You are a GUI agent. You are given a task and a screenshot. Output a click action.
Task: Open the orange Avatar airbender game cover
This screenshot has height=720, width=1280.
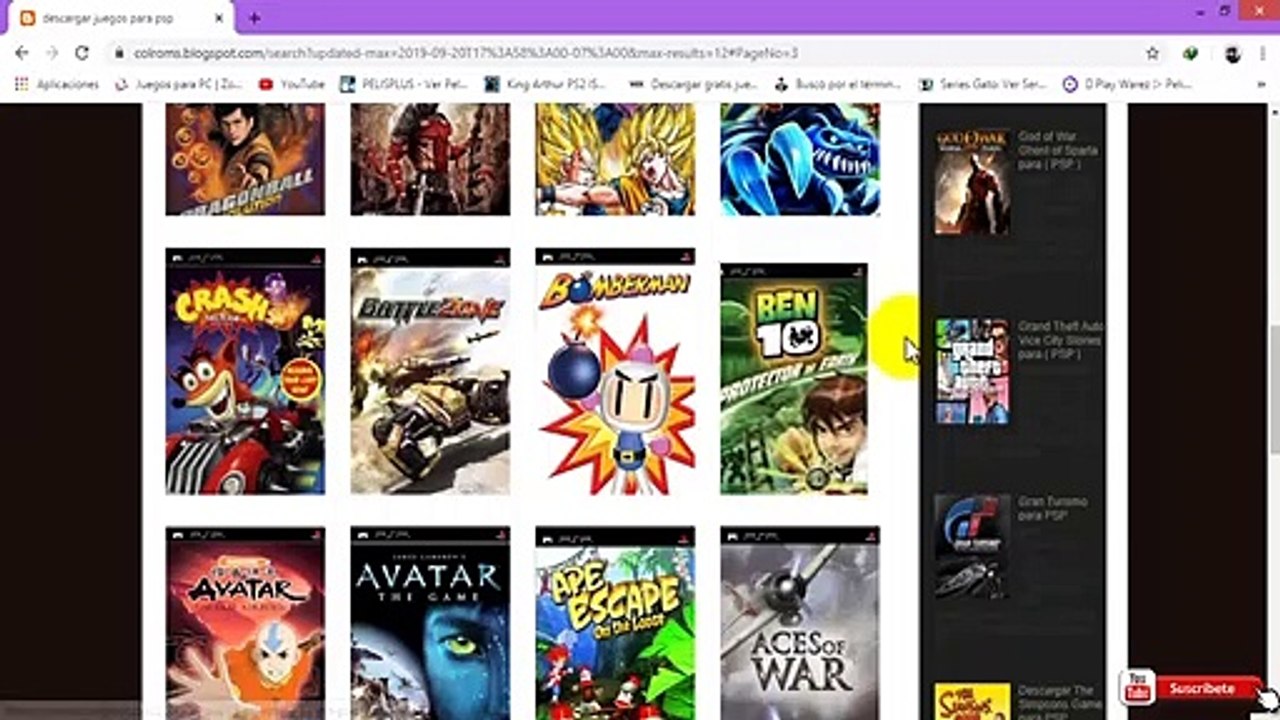click(245, 623)
